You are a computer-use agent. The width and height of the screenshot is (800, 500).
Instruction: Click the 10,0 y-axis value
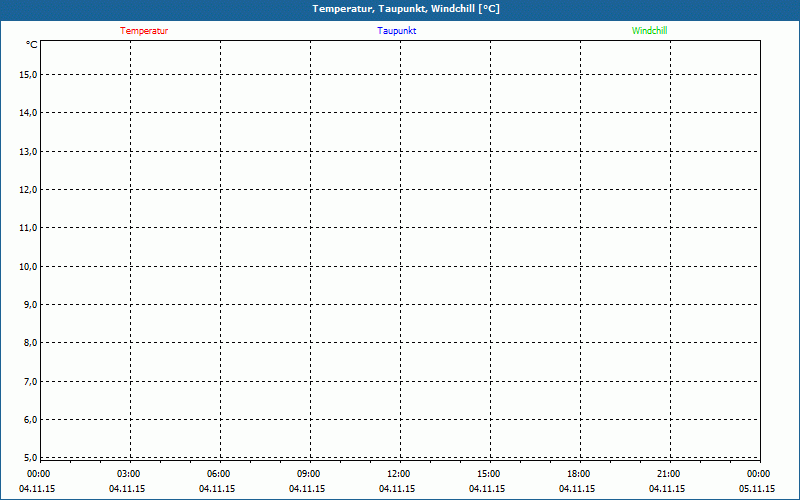pyautogui.click(x=28, y=266)
